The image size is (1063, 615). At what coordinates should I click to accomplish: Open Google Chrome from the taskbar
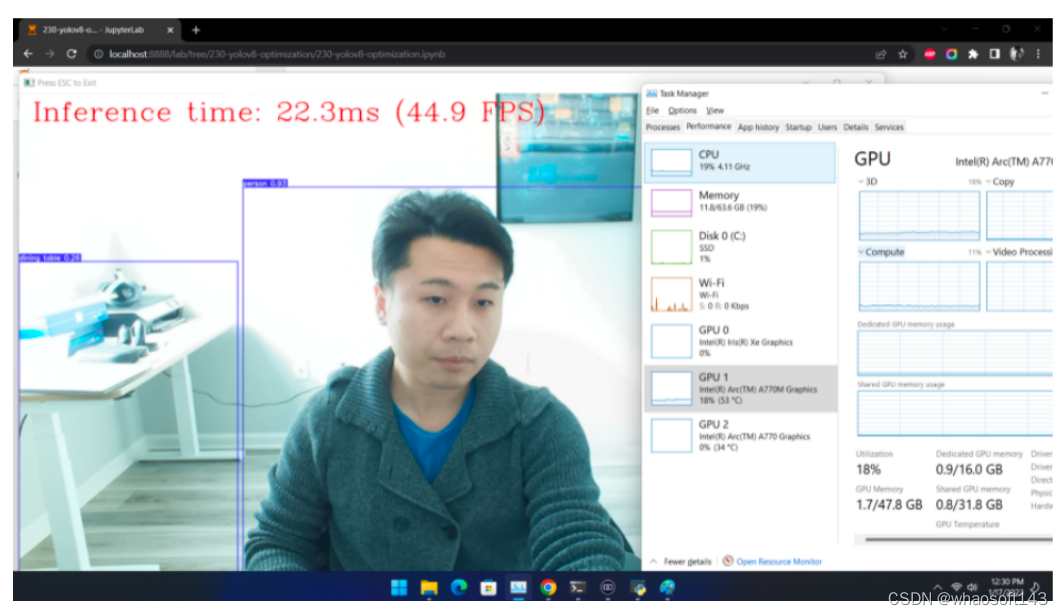tap(548, 587)
